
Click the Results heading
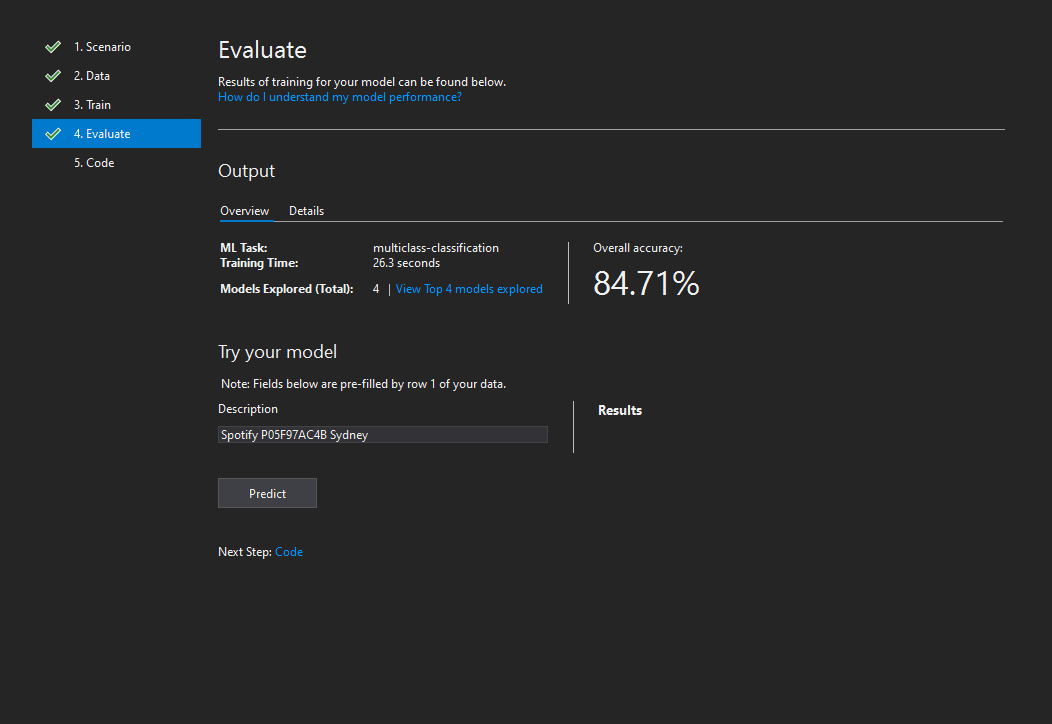[x=620, y=410]
